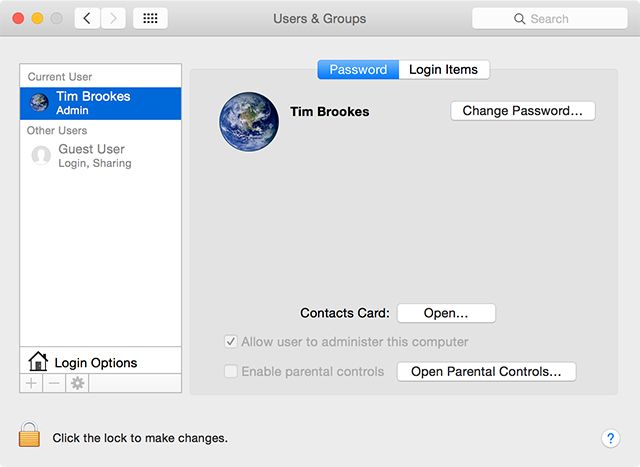Enable parental controls checkbox
Image resolution: width=640 pixels, height=467 pixels.
pyautogui.click(x=231, y=371)
